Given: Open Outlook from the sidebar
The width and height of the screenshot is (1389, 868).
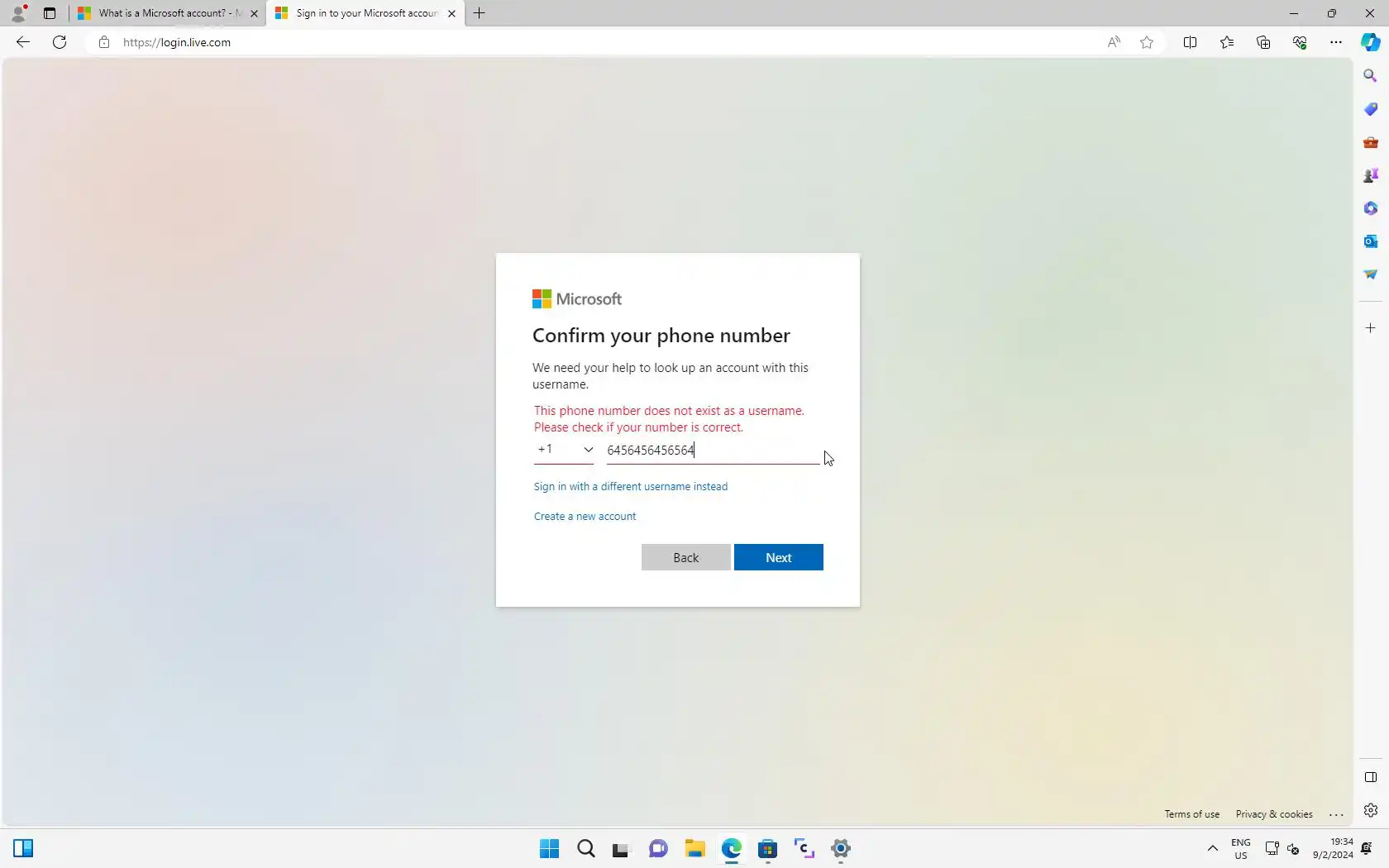Looking at the screenshot, I should coord(1371,241).
